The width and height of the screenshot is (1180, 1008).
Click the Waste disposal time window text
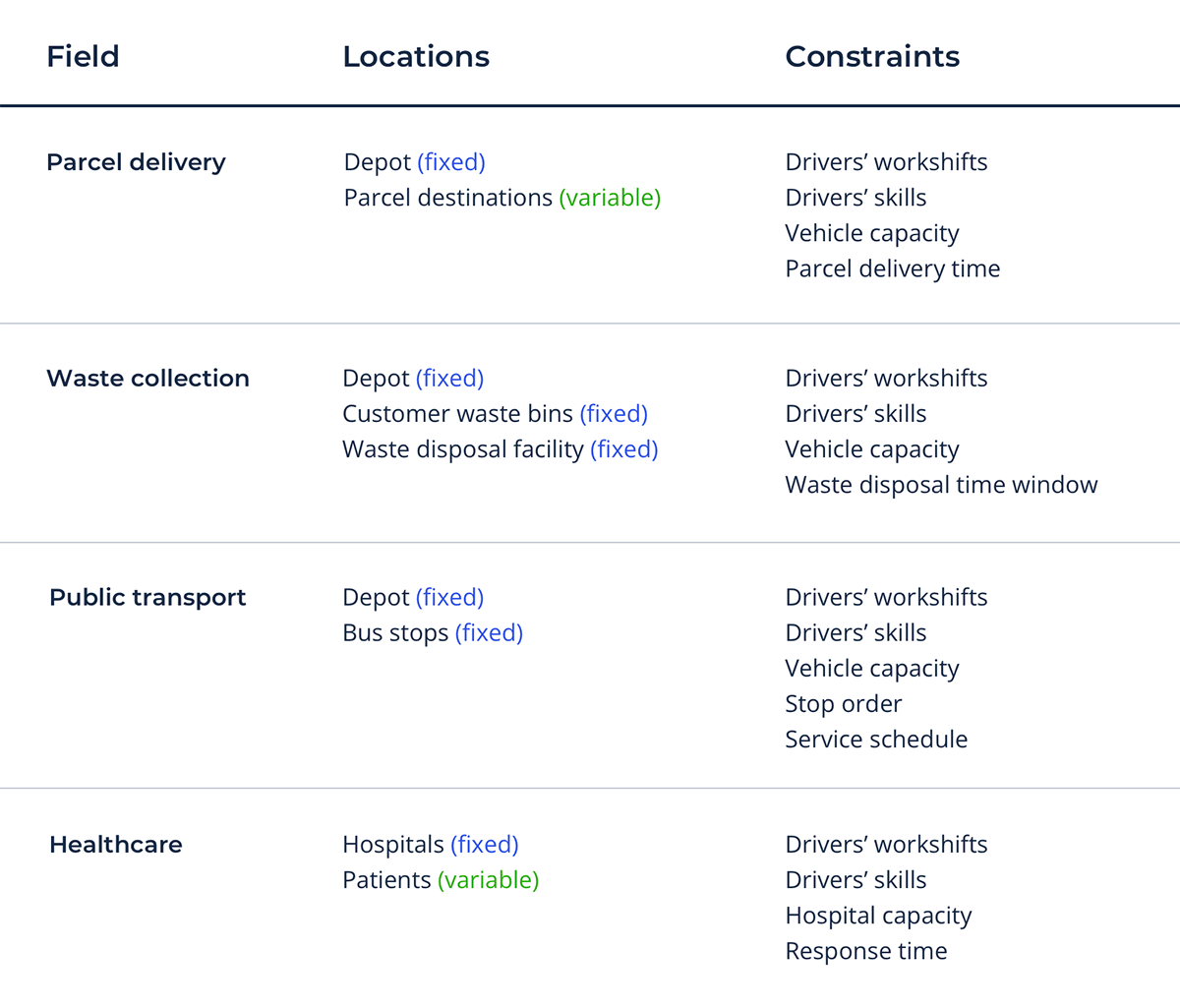click(941, 485)
